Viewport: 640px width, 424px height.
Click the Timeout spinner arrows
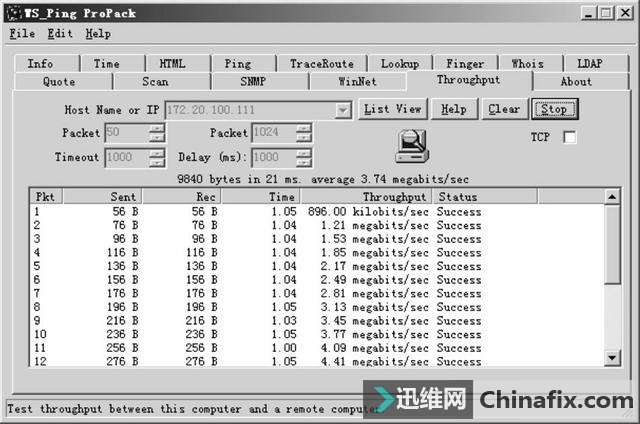(x=157, y=158)
